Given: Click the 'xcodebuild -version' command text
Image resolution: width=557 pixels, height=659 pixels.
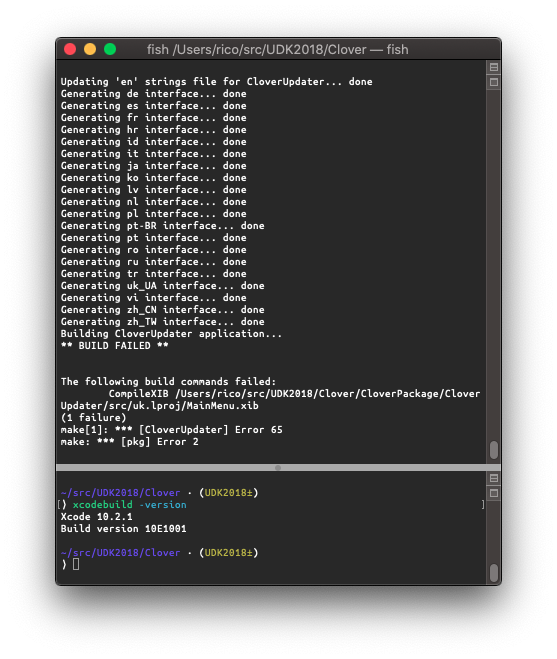Looking at the screenshot, I should point(129,505).
